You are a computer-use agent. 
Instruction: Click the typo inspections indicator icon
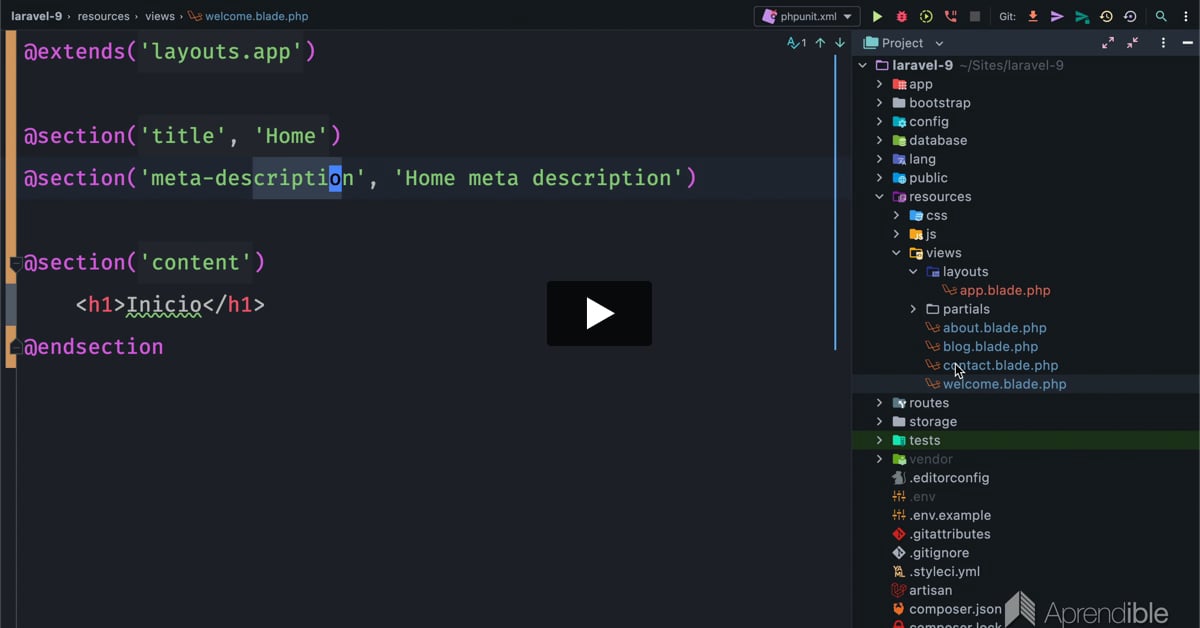click(x=796, y=43)
